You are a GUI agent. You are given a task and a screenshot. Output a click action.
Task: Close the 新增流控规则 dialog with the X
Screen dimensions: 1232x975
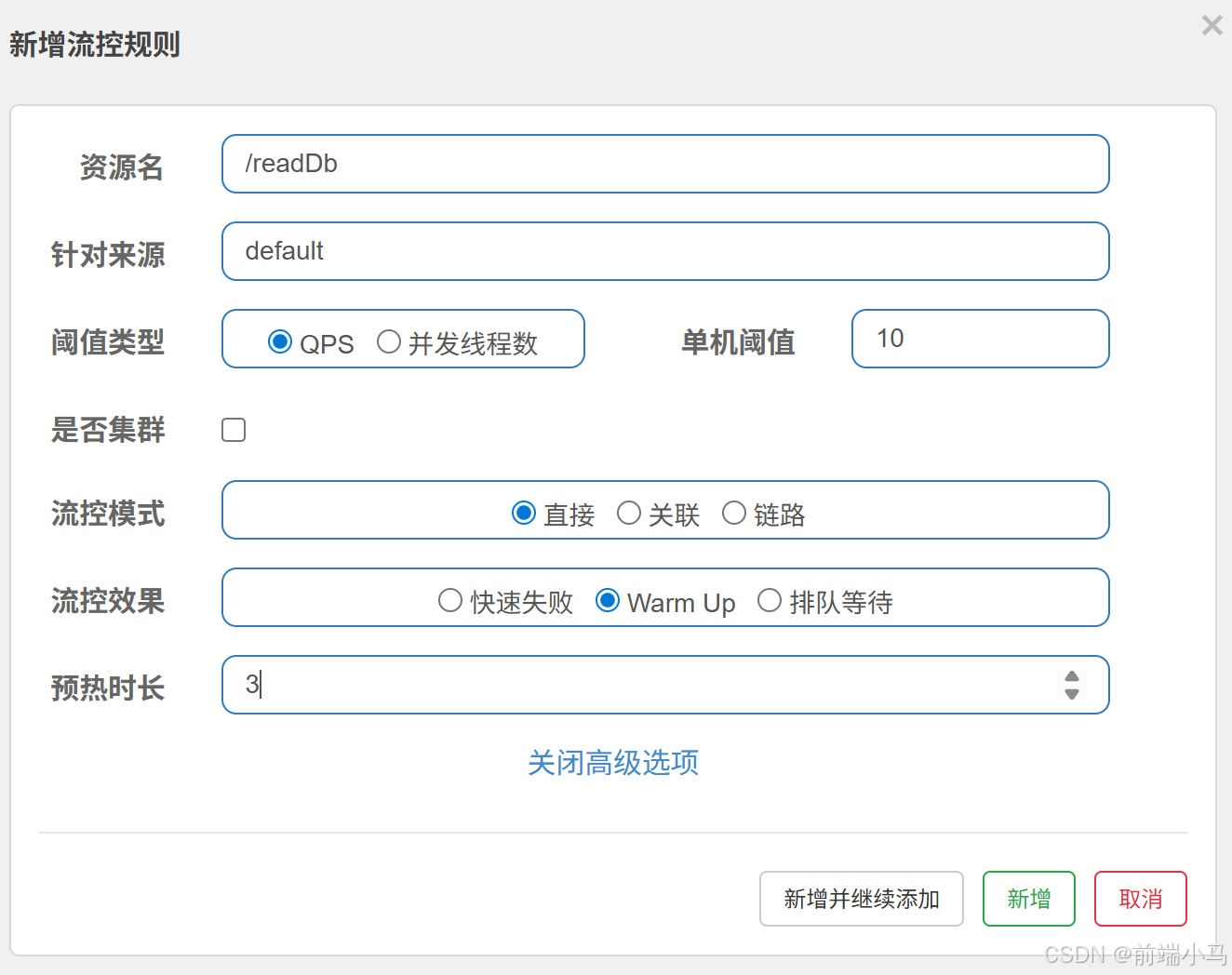click(1212, 25)
